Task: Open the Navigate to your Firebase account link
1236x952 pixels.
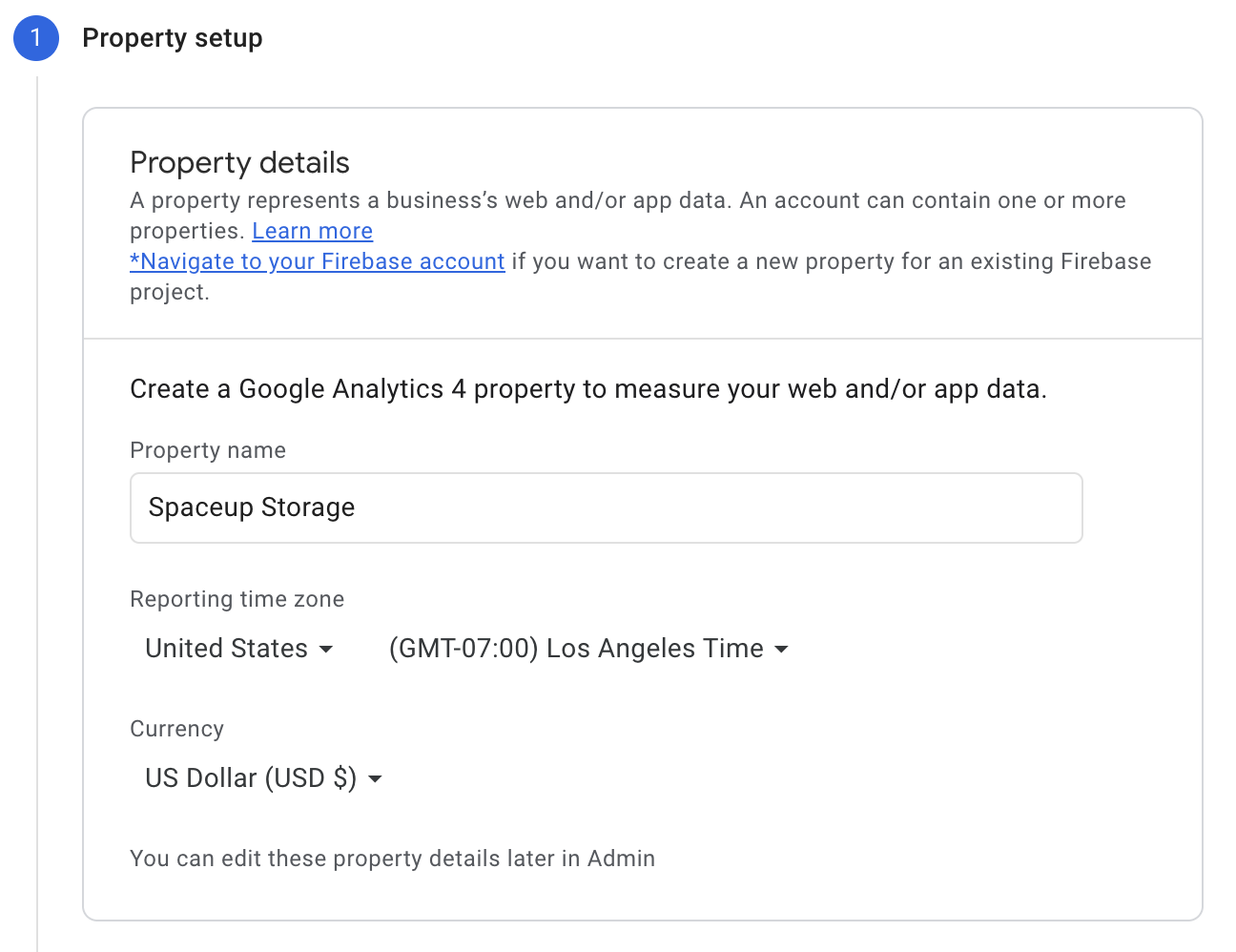Action: pos(318,261)
